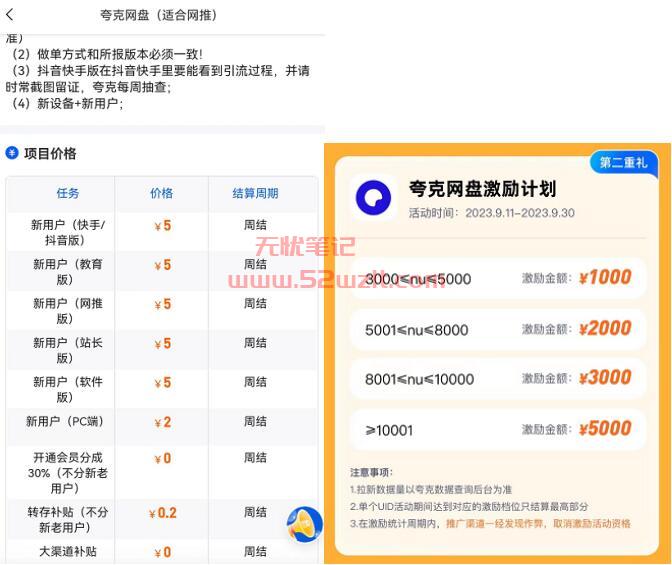
Task: Click the 结算周期 column header
Action: (255, 193)
